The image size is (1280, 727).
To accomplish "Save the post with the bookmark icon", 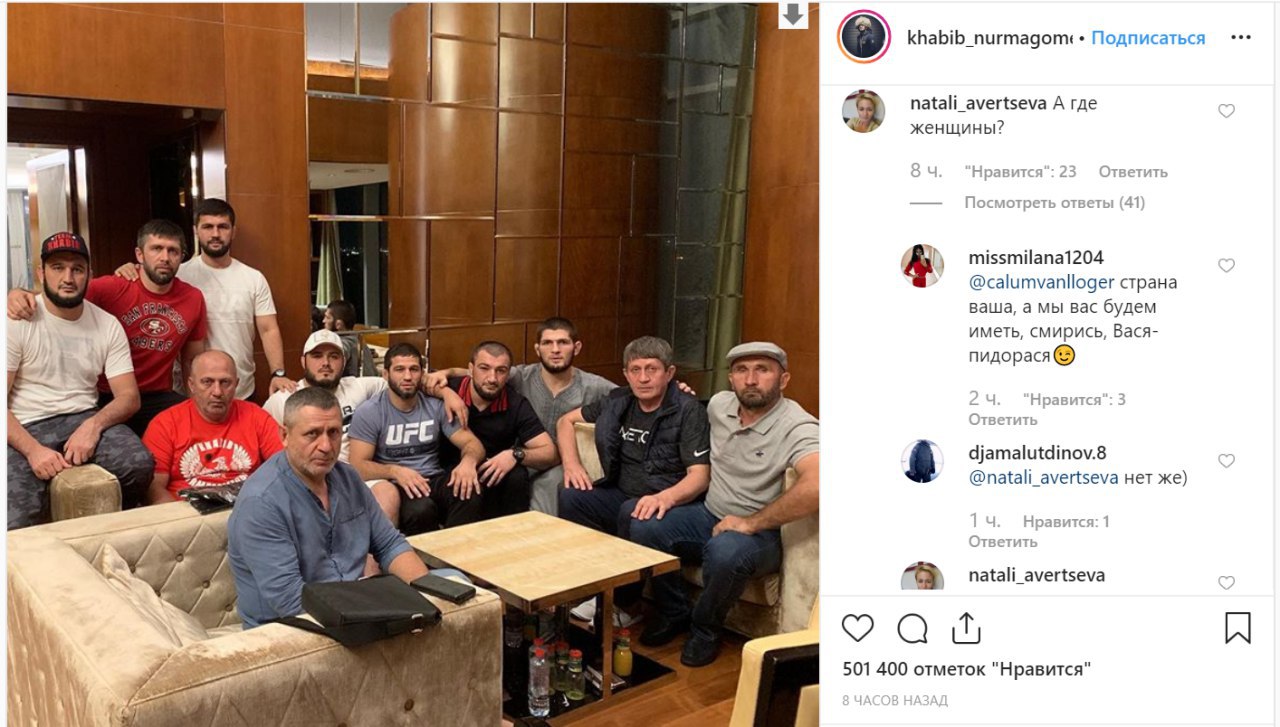I will click(x=1237, y=628).
